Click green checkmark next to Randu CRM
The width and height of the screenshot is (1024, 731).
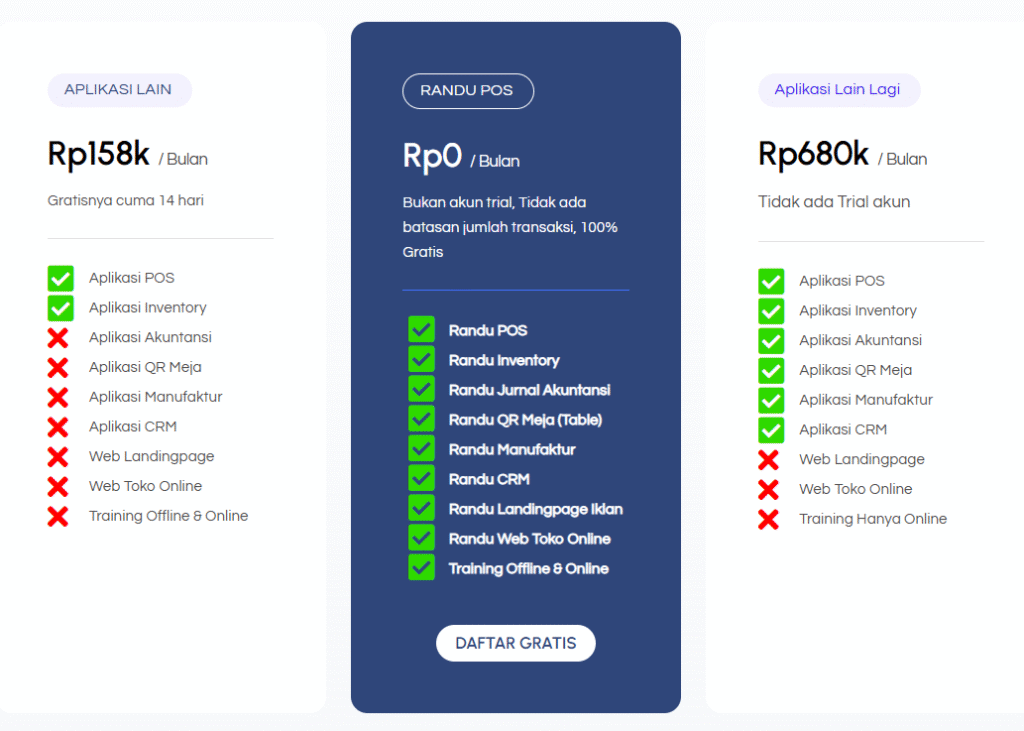[421, 479]
